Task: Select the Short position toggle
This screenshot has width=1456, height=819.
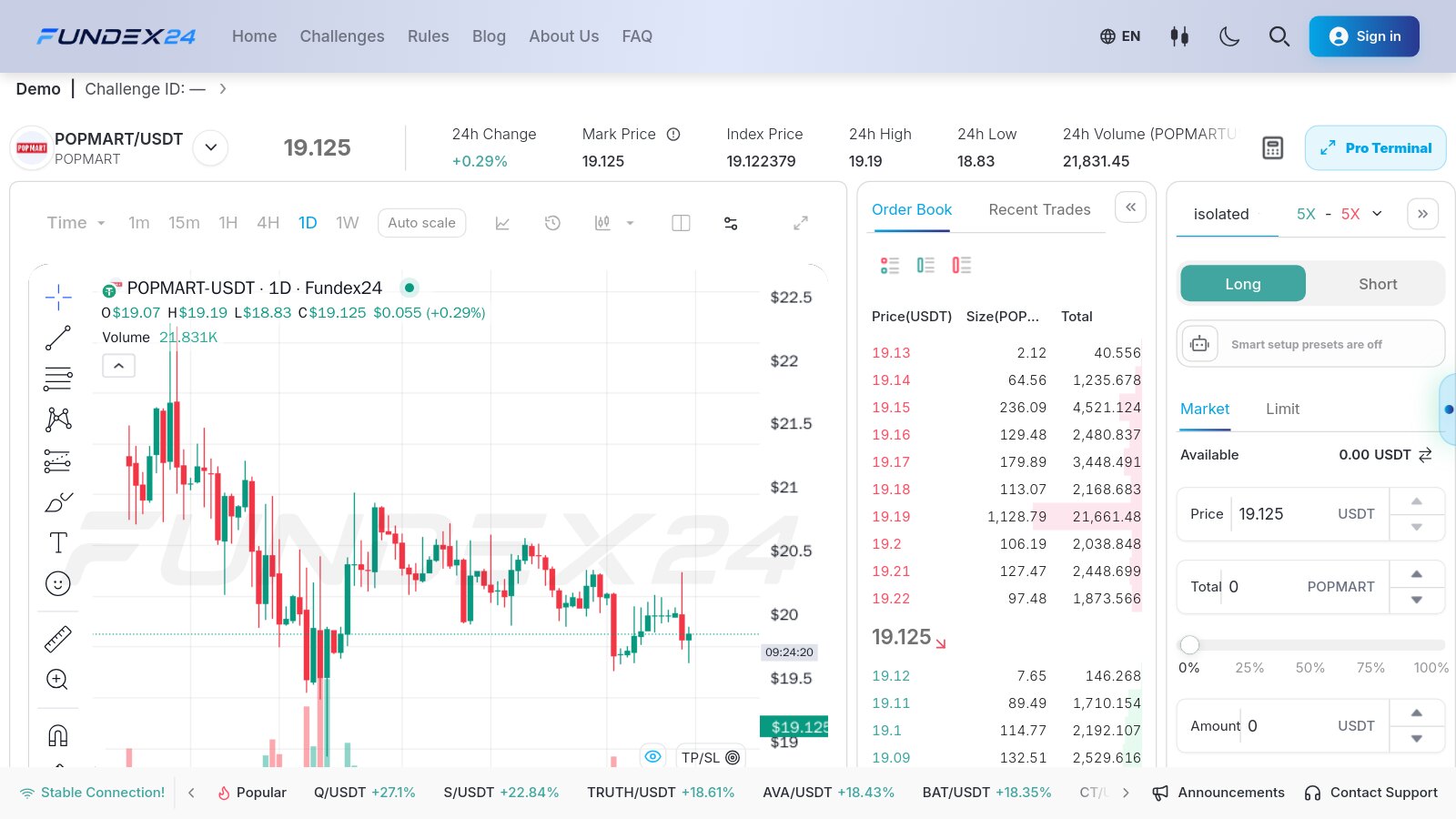Action: [x=1378, y=284]
